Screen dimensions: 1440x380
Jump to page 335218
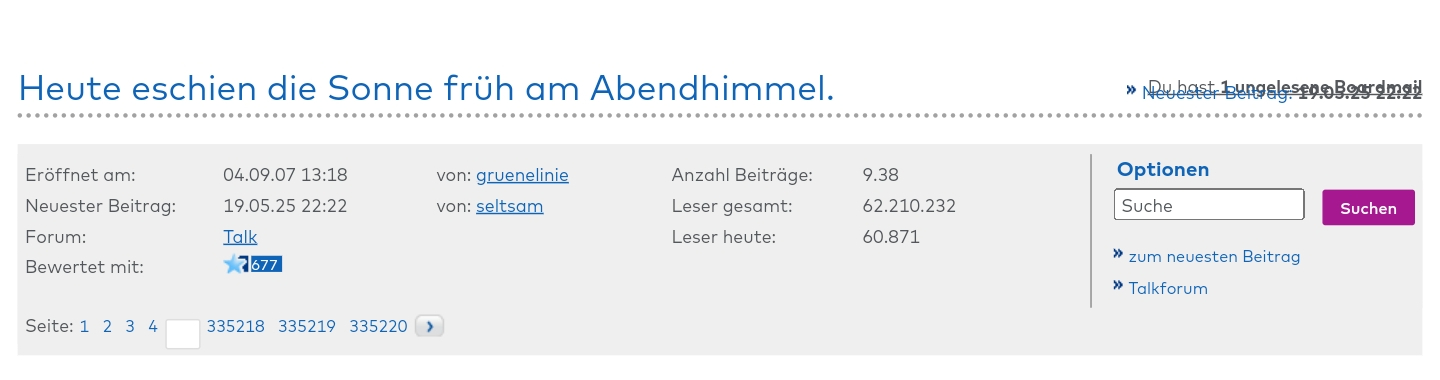coord(236,326)
